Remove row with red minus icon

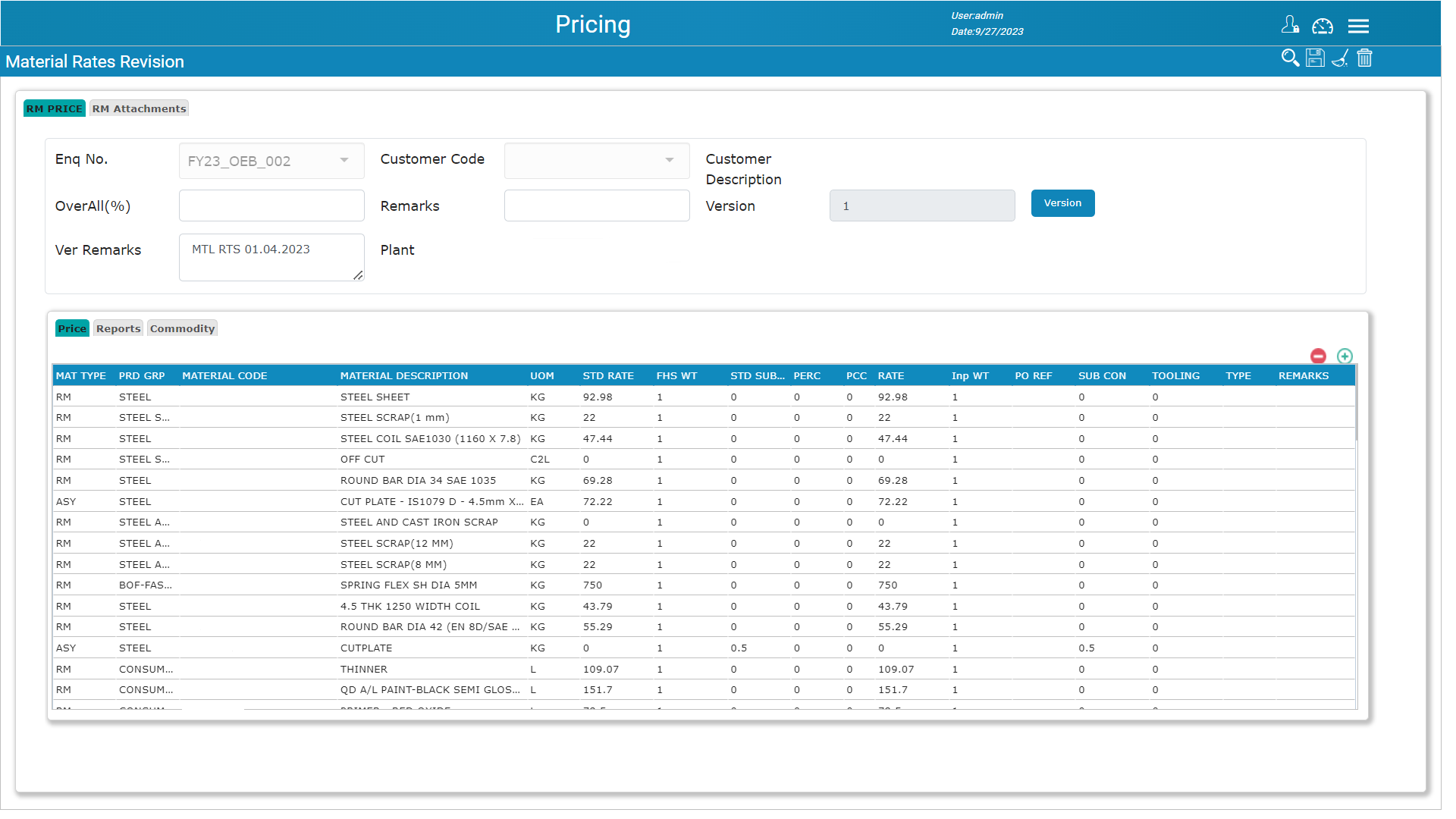1318,356
